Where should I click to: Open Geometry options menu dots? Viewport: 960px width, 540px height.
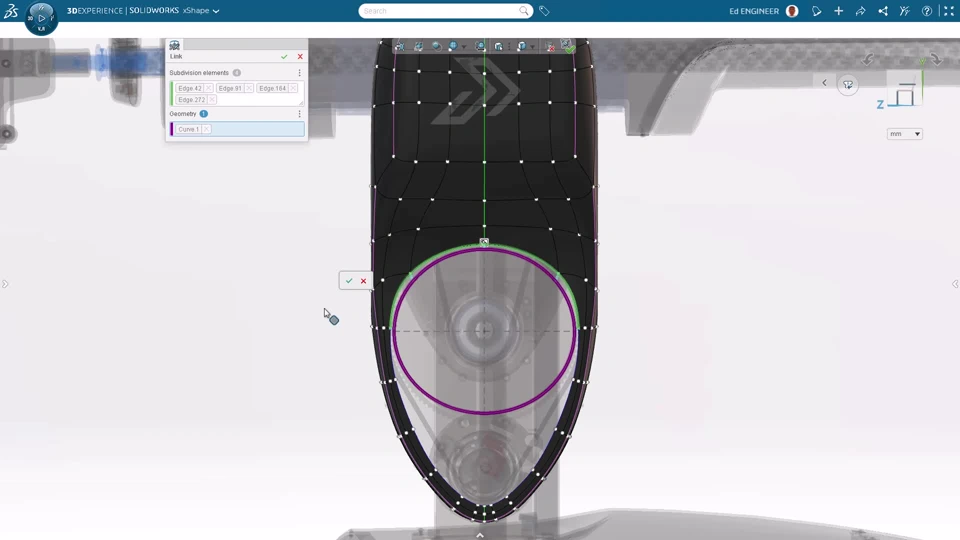[x=299, y=114]
